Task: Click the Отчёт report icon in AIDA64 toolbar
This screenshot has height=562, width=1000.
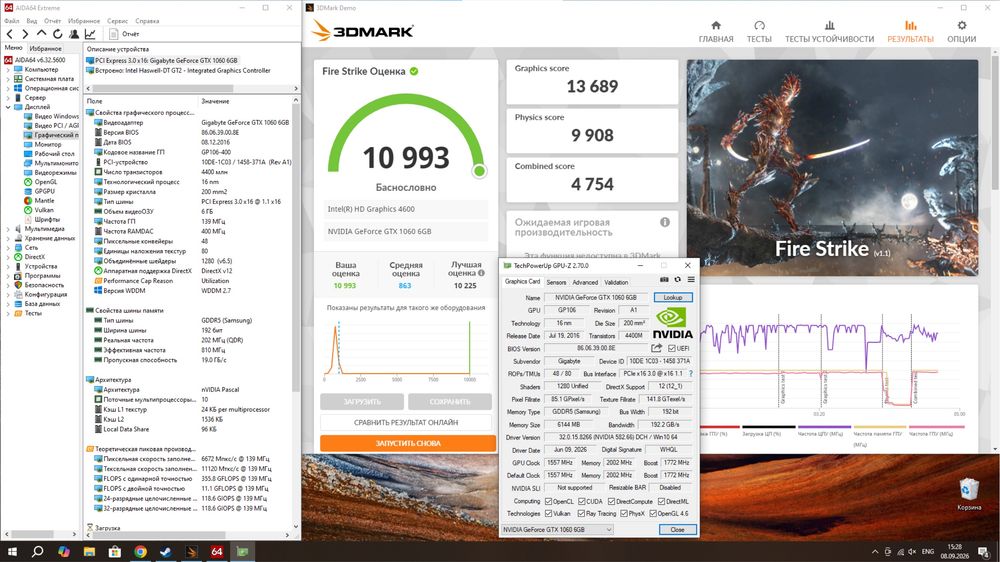Action: (x=114, y=34)
